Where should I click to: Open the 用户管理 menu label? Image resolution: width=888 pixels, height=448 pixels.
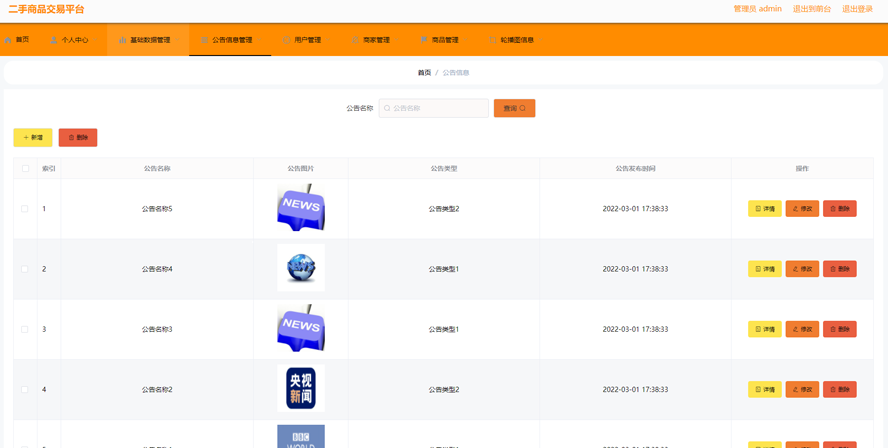click(x=308, y=40)
